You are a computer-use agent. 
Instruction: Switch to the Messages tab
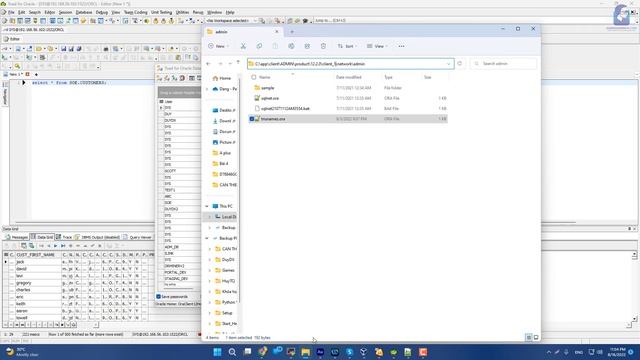[x=16, y=237]
